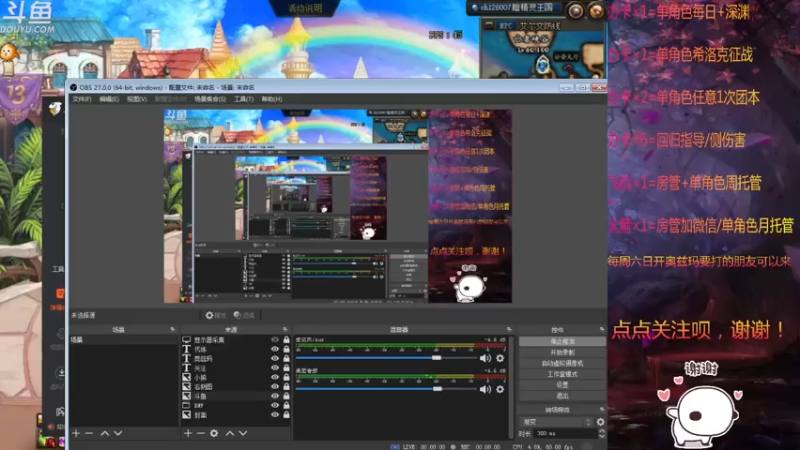Decrease transition duration with the down stepper
The image size is (800, 450).
click(602, 436)
